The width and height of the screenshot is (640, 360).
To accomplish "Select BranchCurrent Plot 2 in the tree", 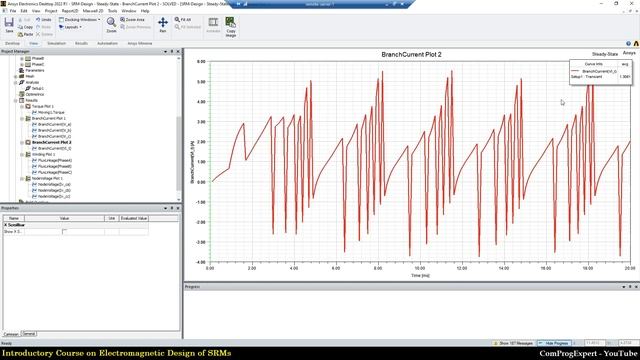I will (x=51, y=142).
